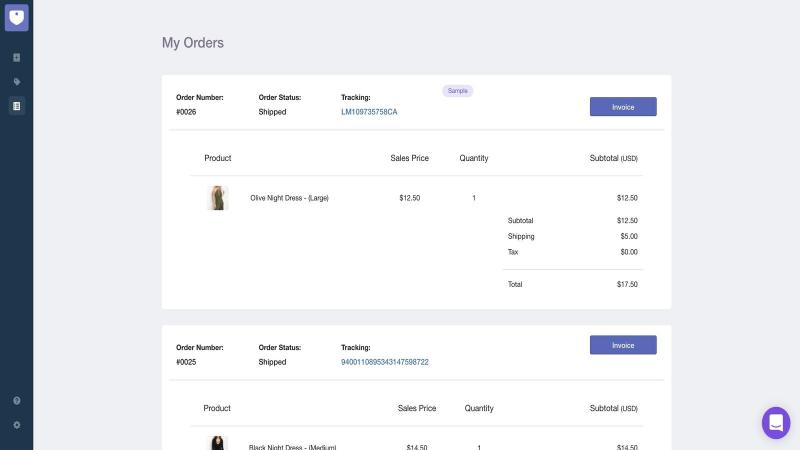Click the Total label in order #0026

515,284
